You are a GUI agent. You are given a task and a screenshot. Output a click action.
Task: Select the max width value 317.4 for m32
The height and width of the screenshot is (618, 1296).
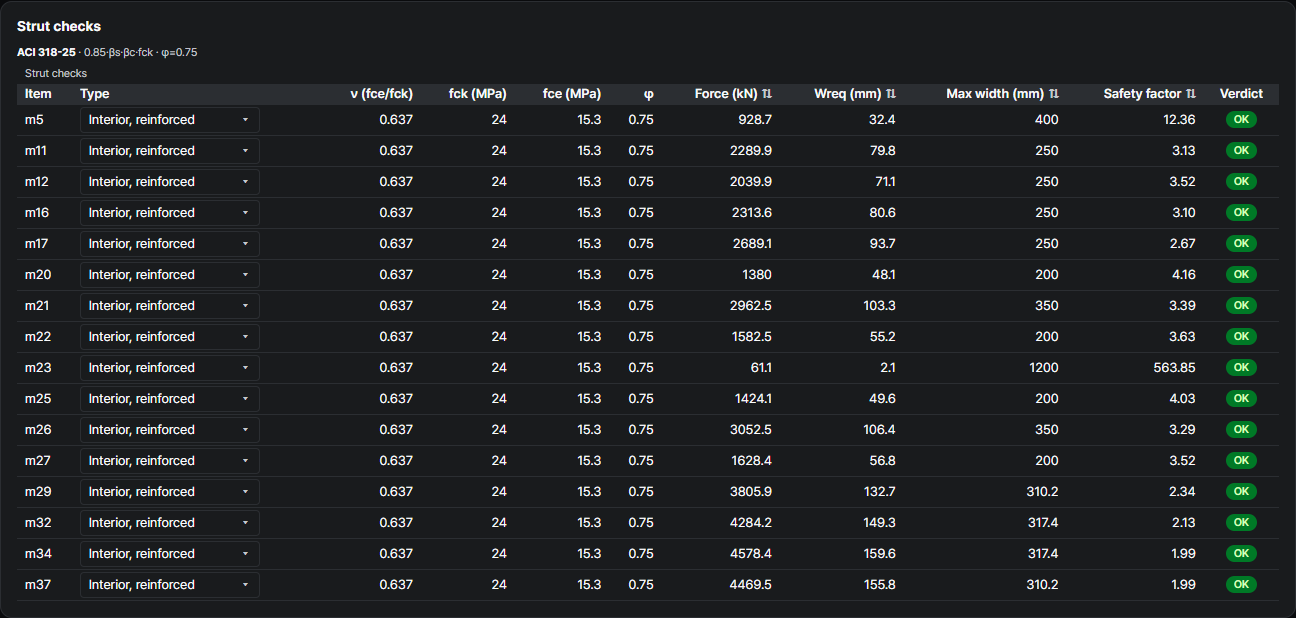pos(1041,523)
